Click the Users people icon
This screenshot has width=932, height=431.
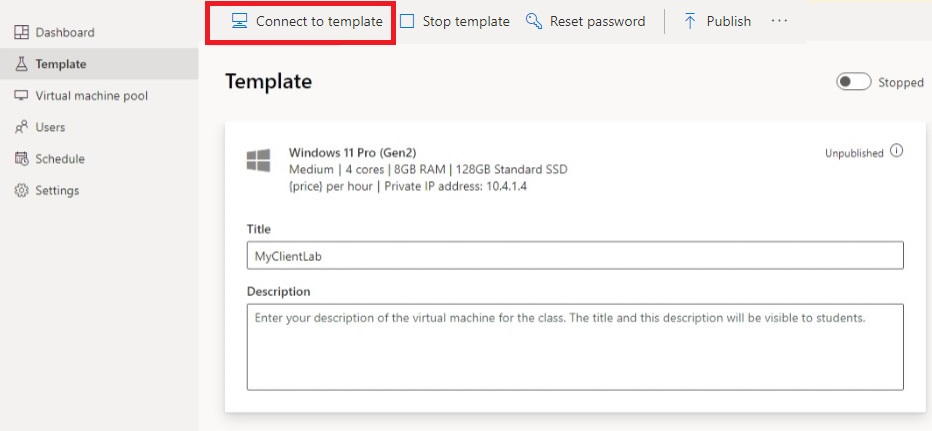click(21, 127)
